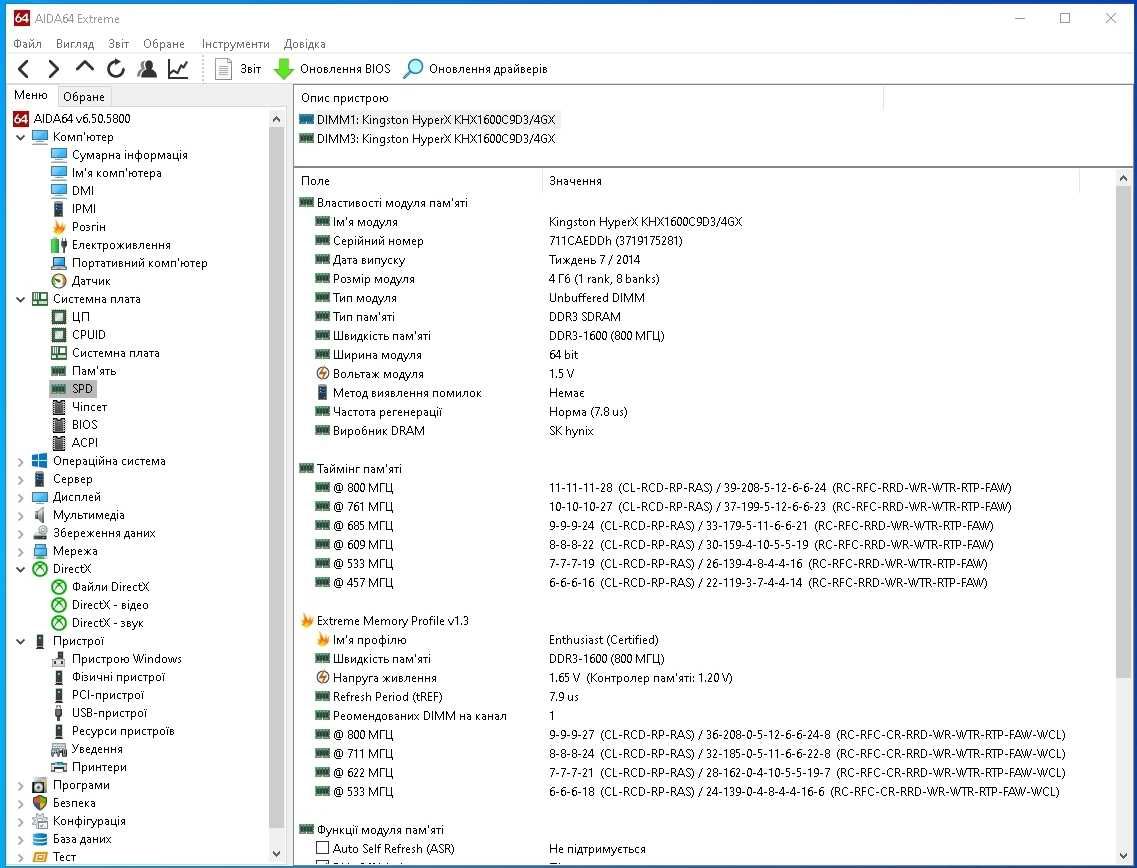This screenshot has height=868, width=1137.
Task: Collapse the Системна плата tree group
Action: click(20, 299)
